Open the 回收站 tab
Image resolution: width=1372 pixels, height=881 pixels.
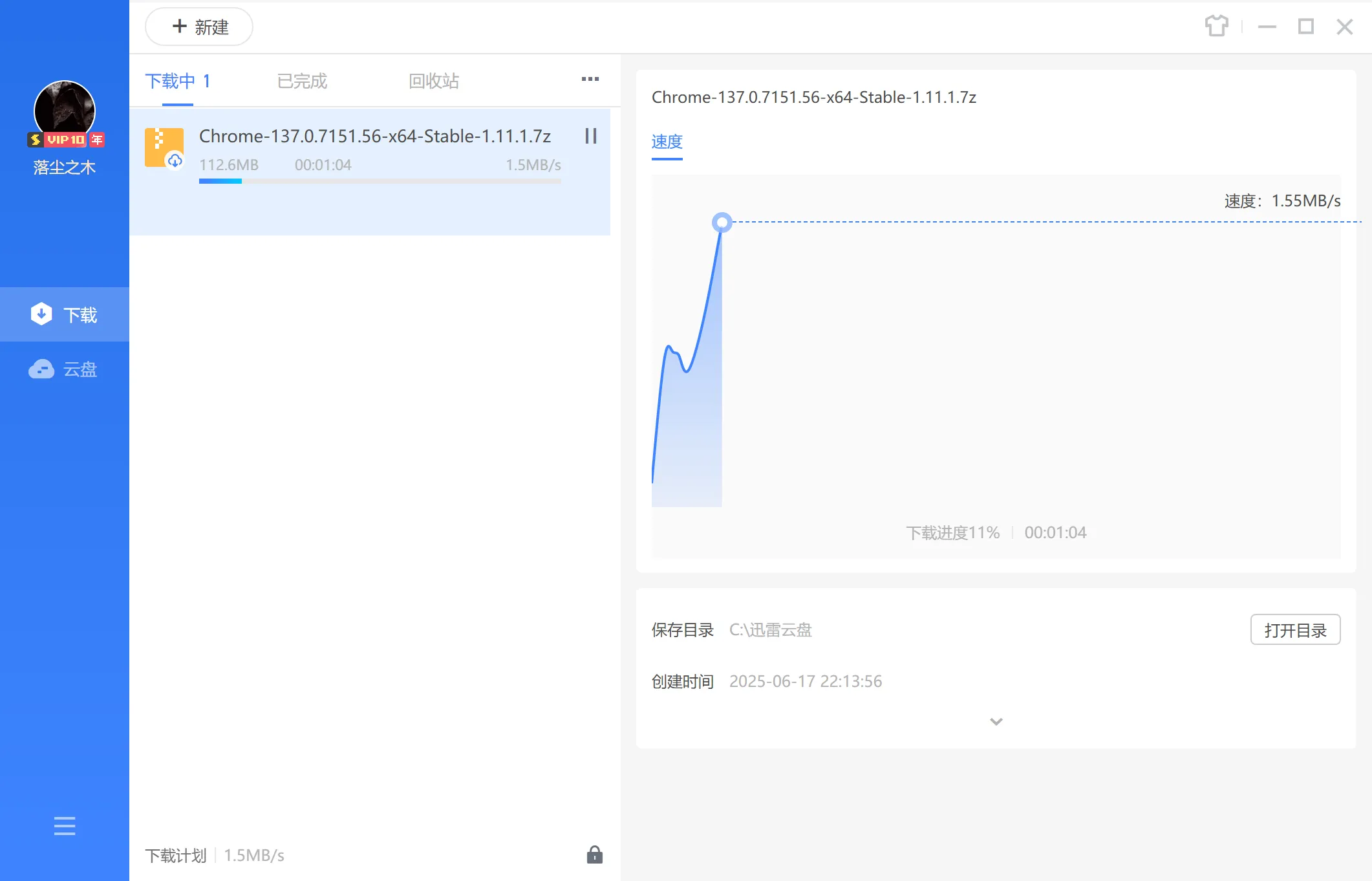(x=434, y=82)
